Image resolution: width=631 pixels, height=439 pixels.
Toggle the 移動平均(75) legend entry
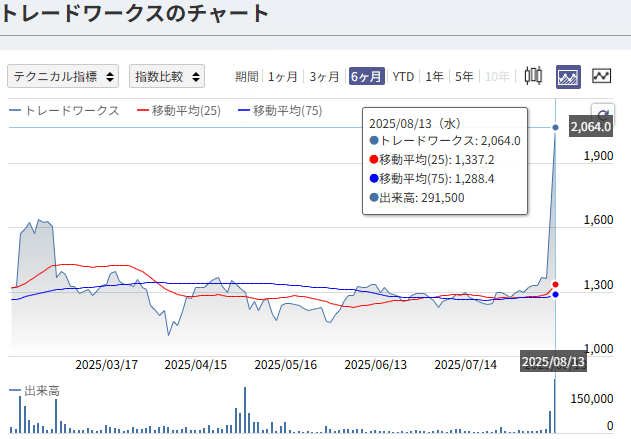click(x=280, y=111)
